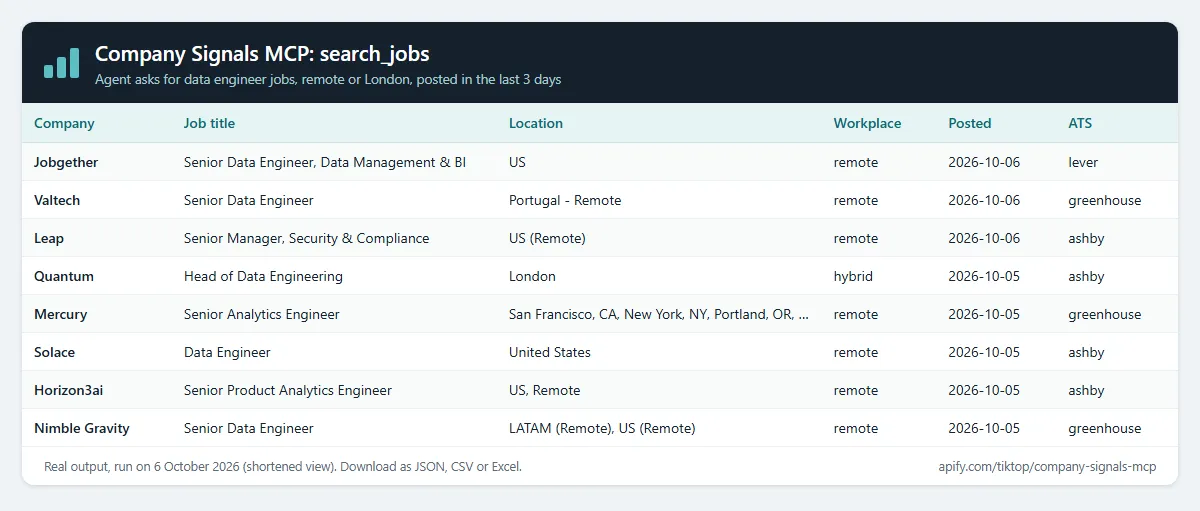Click 'ashby' ATS in Leap row
The height and width of the screenshot is (511, 1200).
click(x=1086, y=238)
